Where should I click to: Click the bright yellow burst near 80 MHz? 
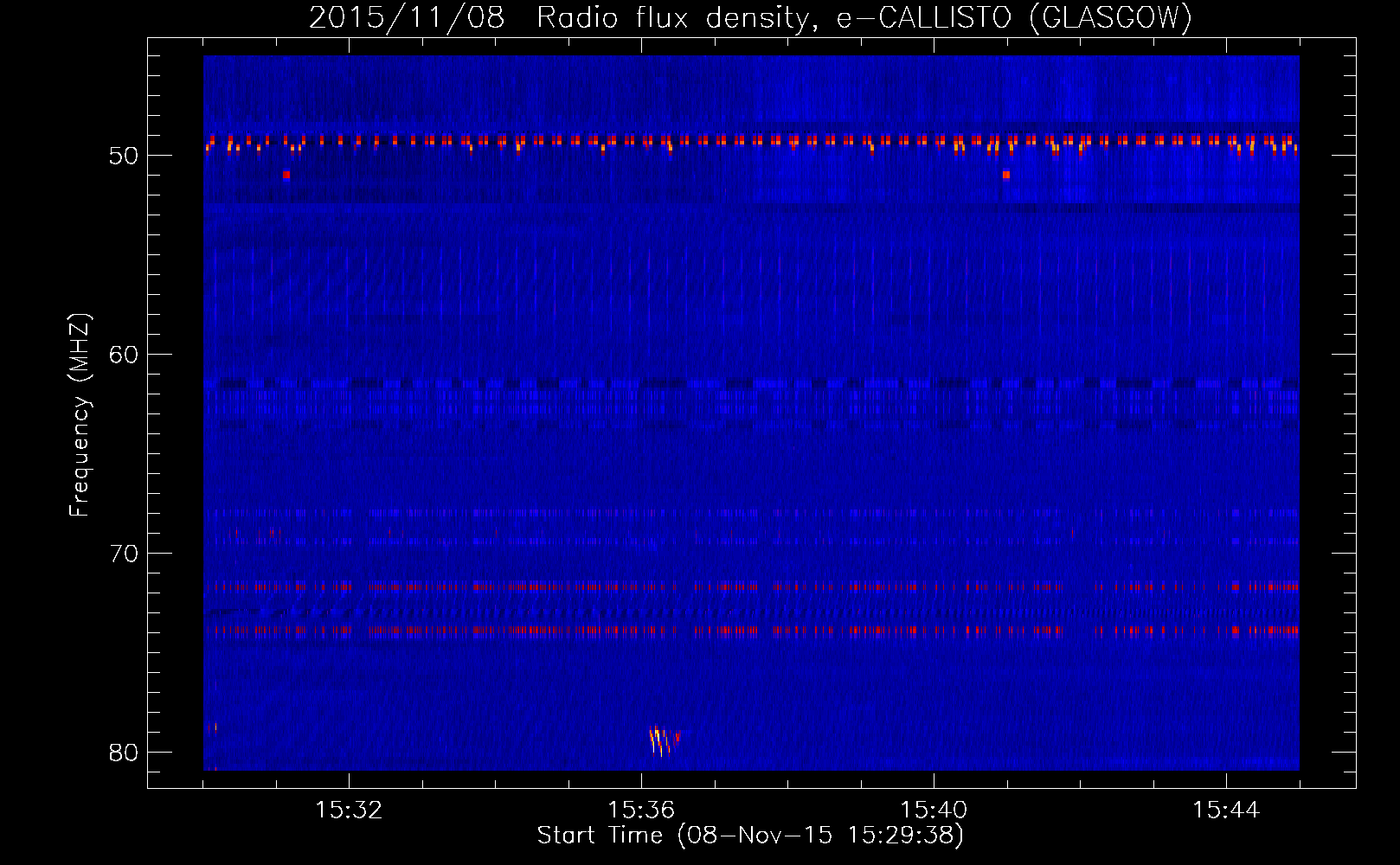click(x=664, y=740)
